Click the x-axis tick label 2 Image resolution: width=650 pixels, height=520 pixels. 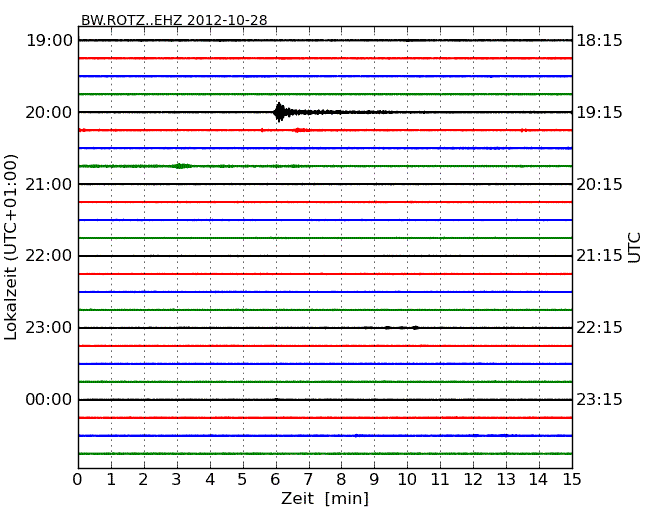[143, 479]
